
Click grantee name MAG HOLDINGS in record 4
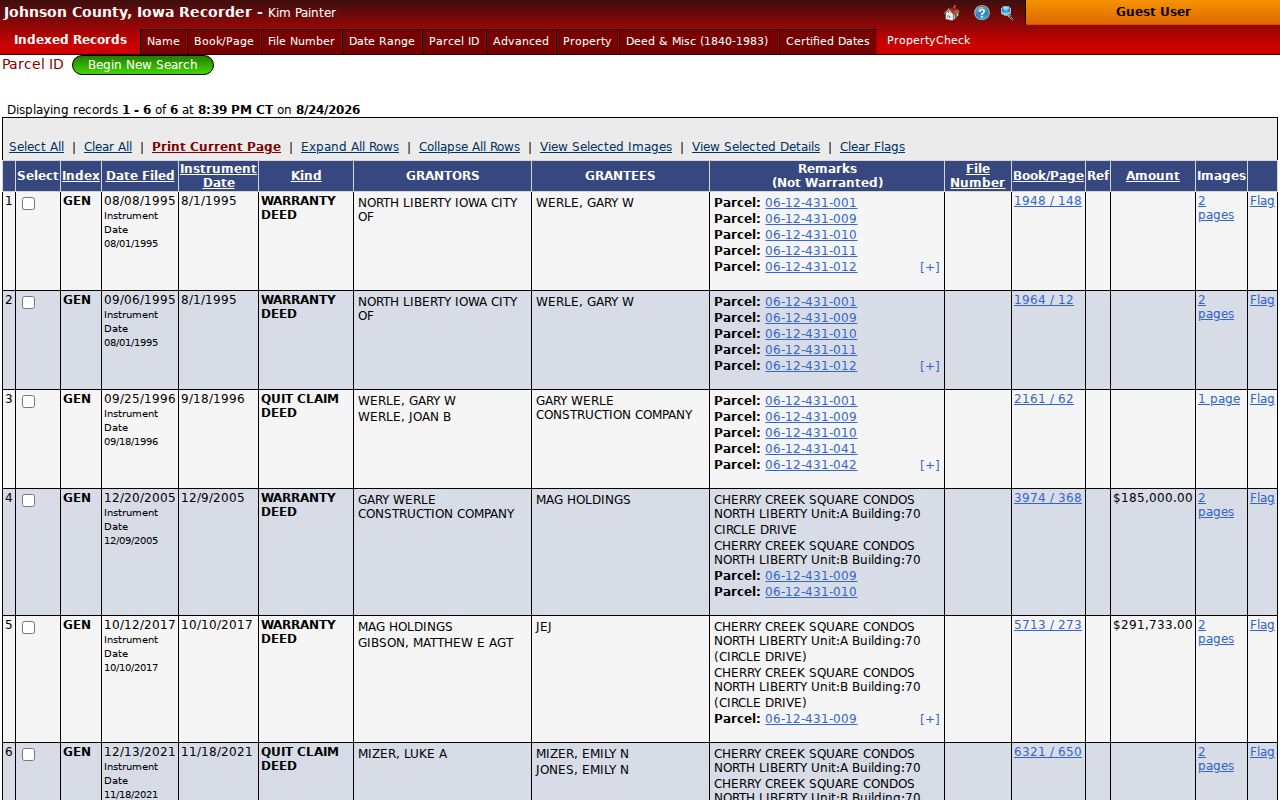click(x=583, y=500)
